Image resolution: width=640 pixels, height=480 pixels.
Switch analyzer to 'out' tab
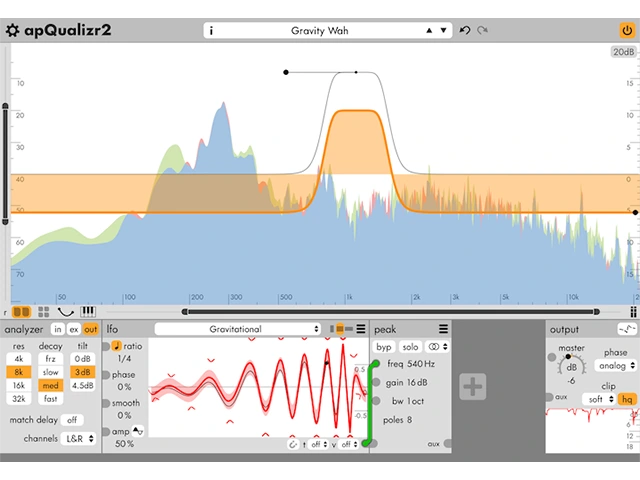coord(90,329)
